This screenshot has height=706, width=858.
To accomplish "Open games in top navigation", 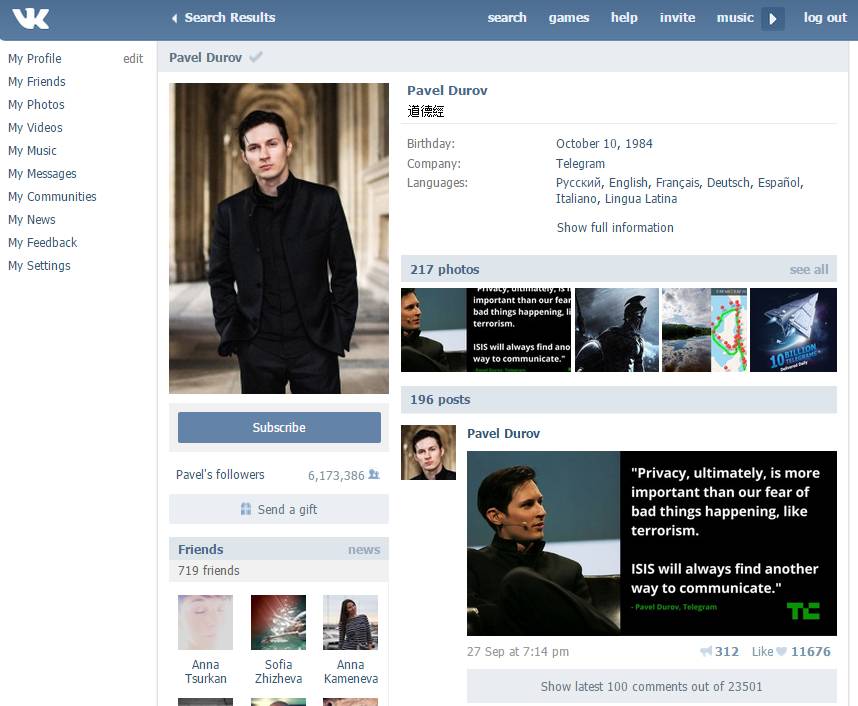I will (x=569, y=18).
